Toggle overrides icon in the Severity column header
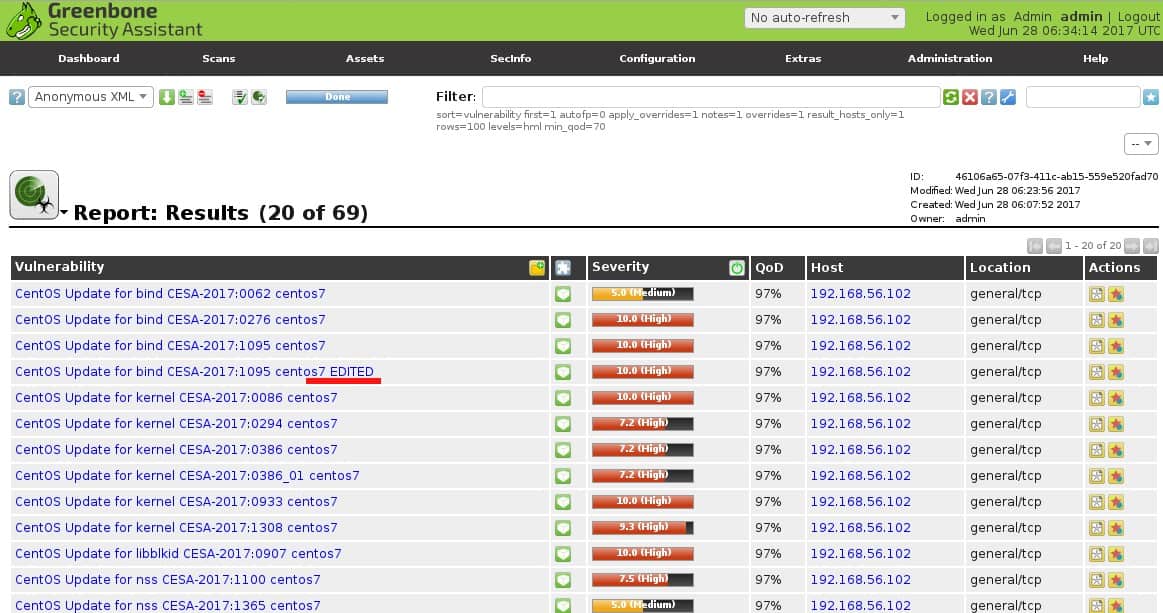The height and width of the screenshot is (613, 1163). tap(737, 268)
